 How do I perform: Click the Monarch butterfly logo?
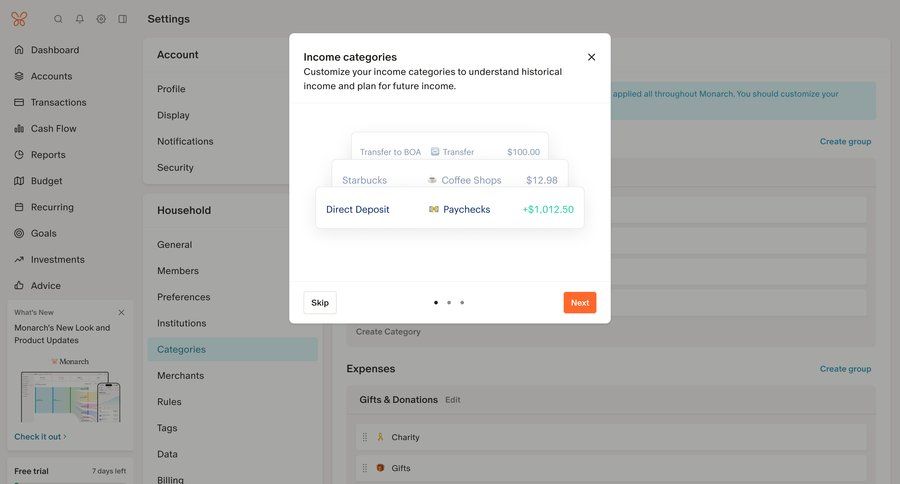click(x=19, y=19)
